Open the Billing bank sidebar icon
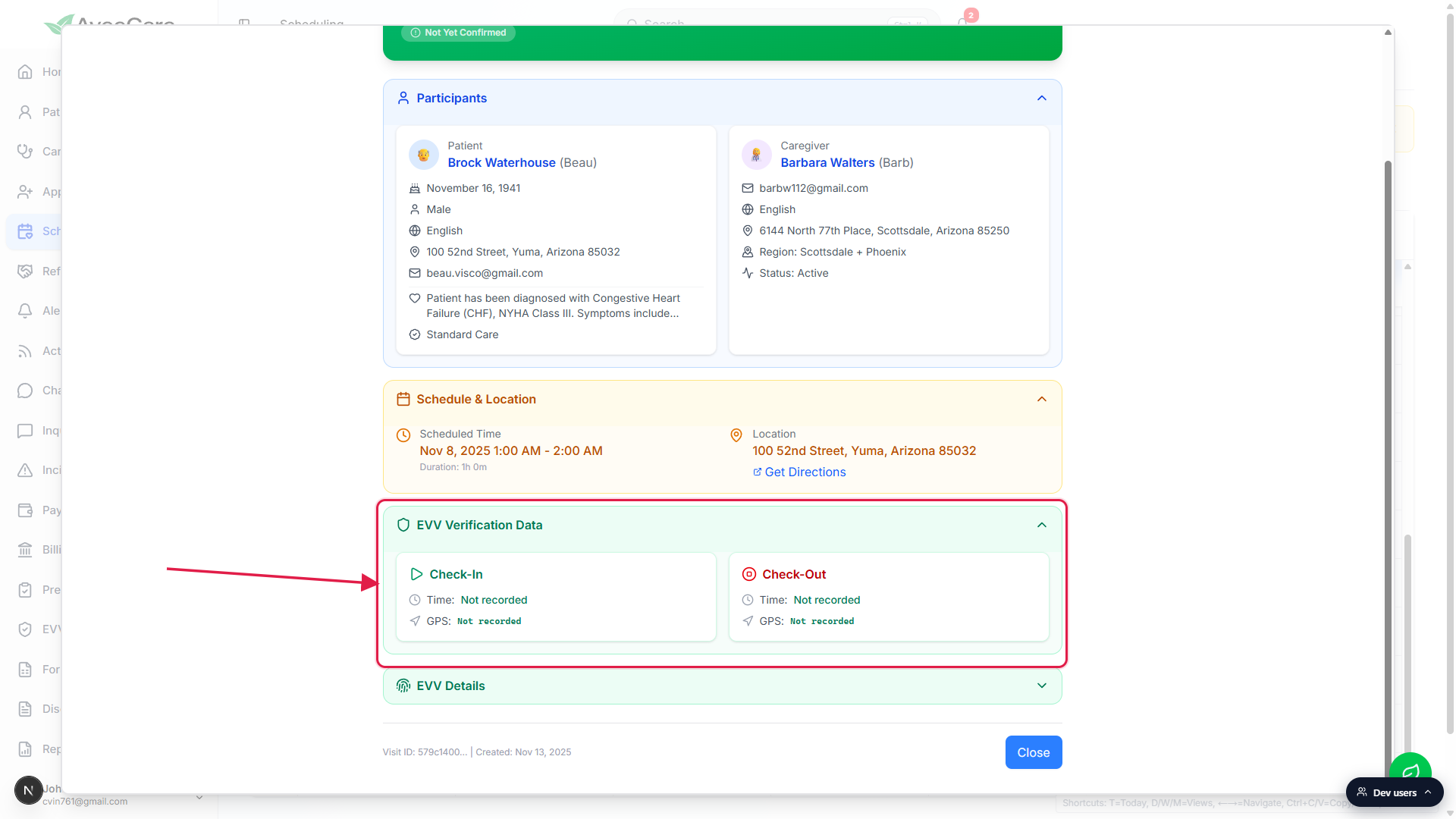The width and height of the screenshot is (1456, 819). tap(25, 550)
